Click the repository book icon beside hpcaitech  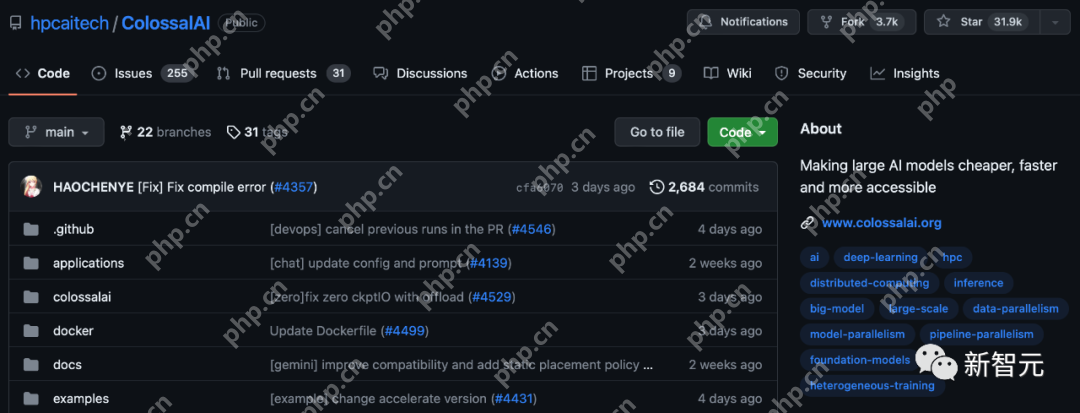click(15, 23)
